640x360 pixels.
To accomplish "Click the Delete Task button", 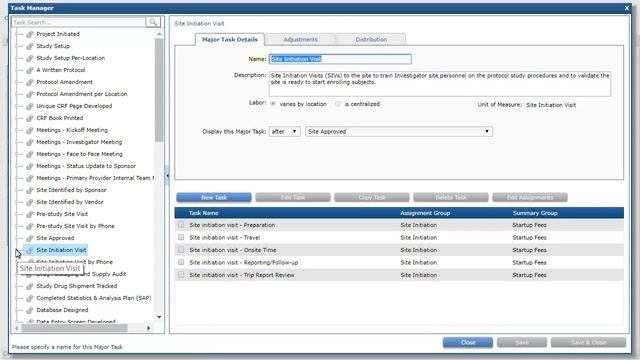I will (x=451, y=198).
